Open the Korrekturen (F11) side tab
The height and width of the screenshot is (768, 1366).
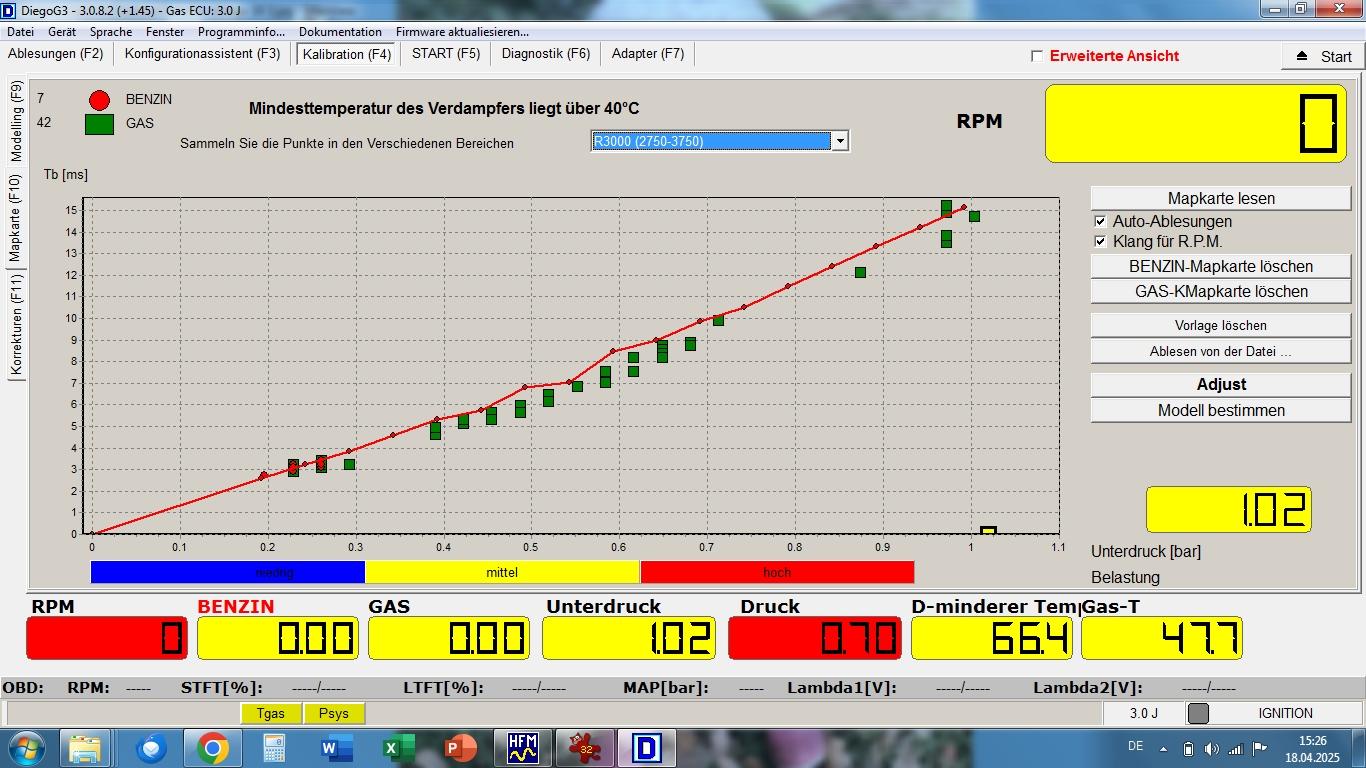[16, 325]
